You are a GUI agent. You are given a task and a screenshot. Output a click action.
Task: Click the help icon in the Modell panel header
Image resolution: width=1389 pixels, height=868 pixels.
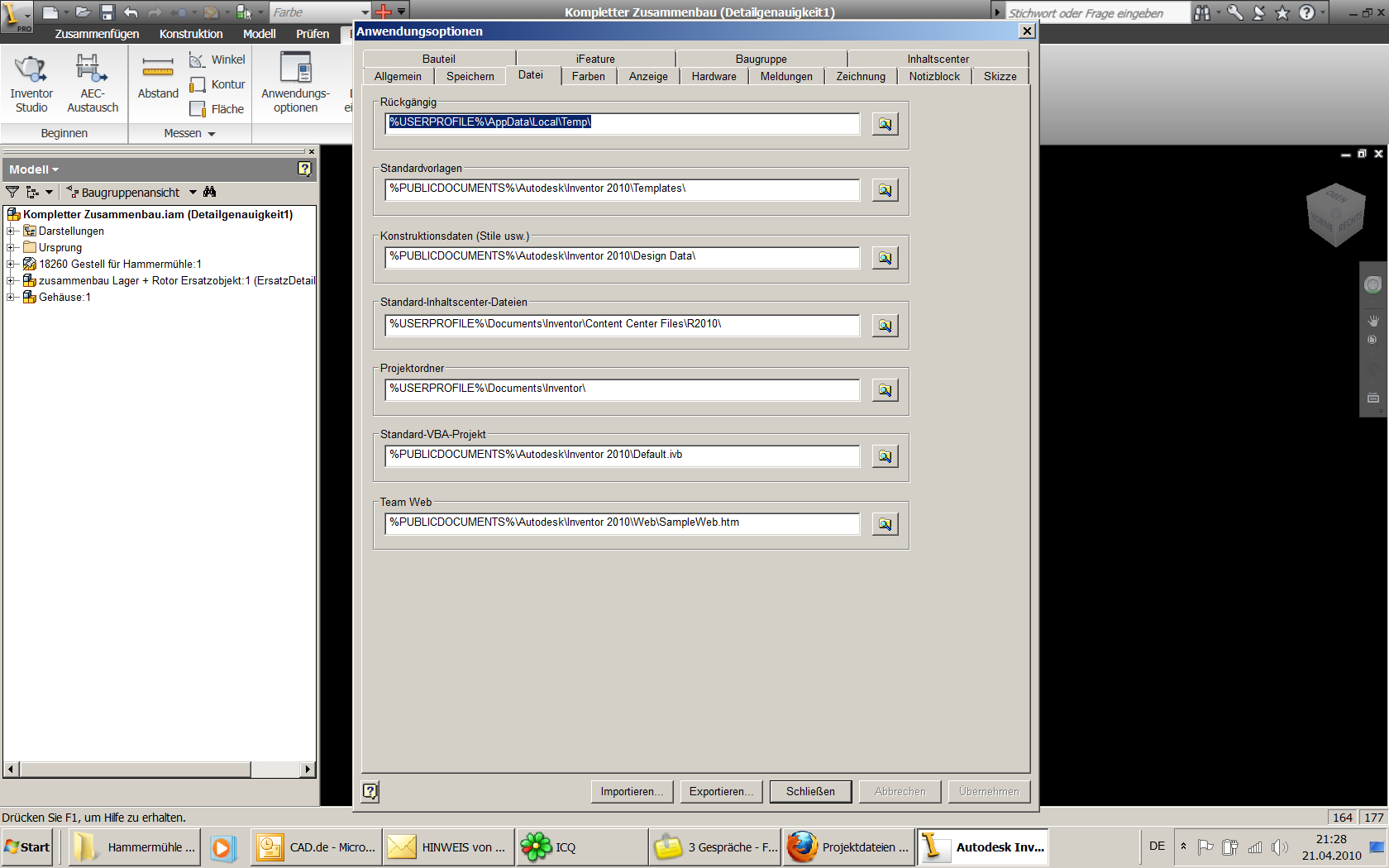[x=304, y=169]
